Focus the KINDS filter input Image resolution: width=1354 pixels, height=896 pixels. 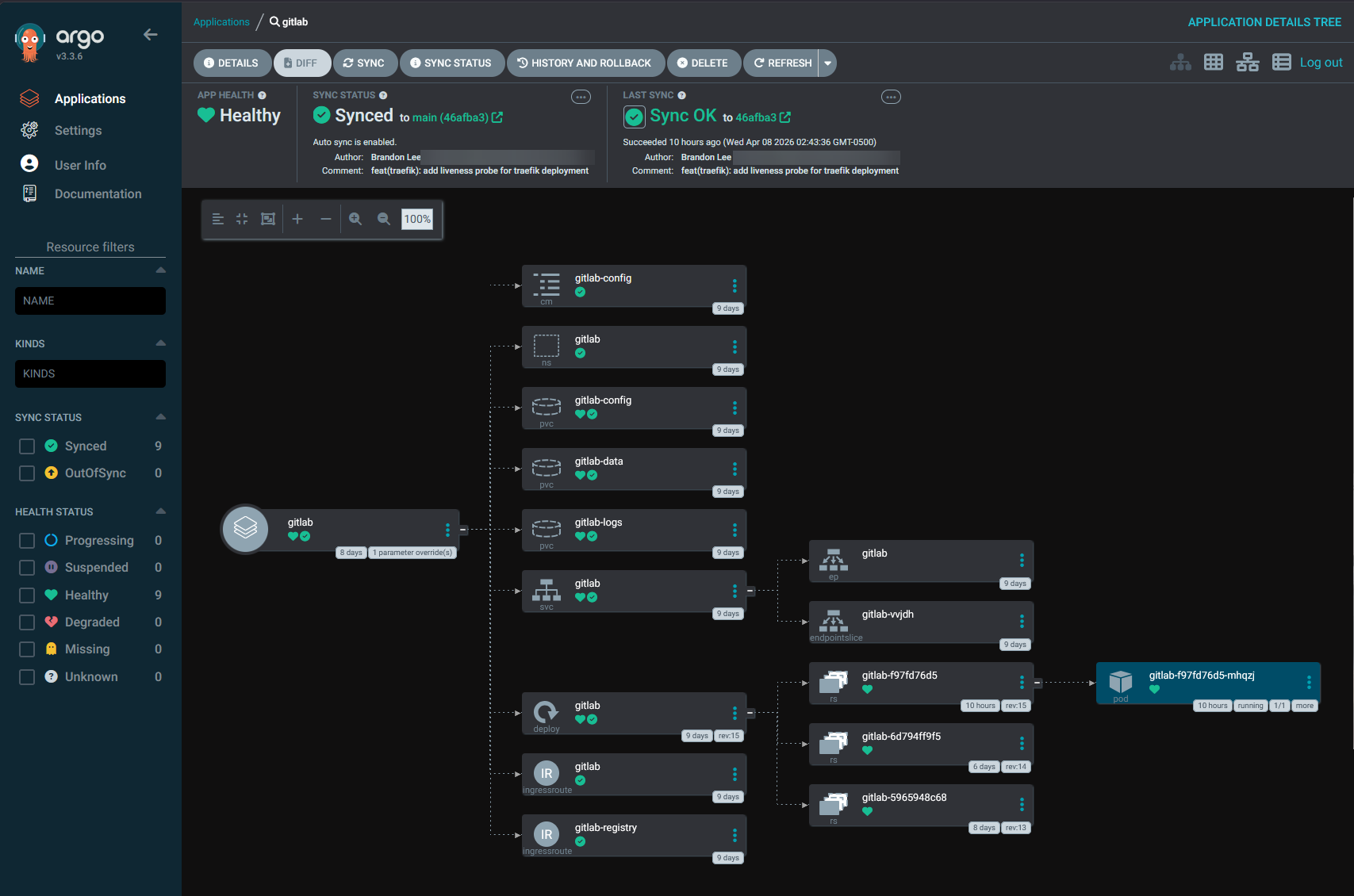pos(90,373)
